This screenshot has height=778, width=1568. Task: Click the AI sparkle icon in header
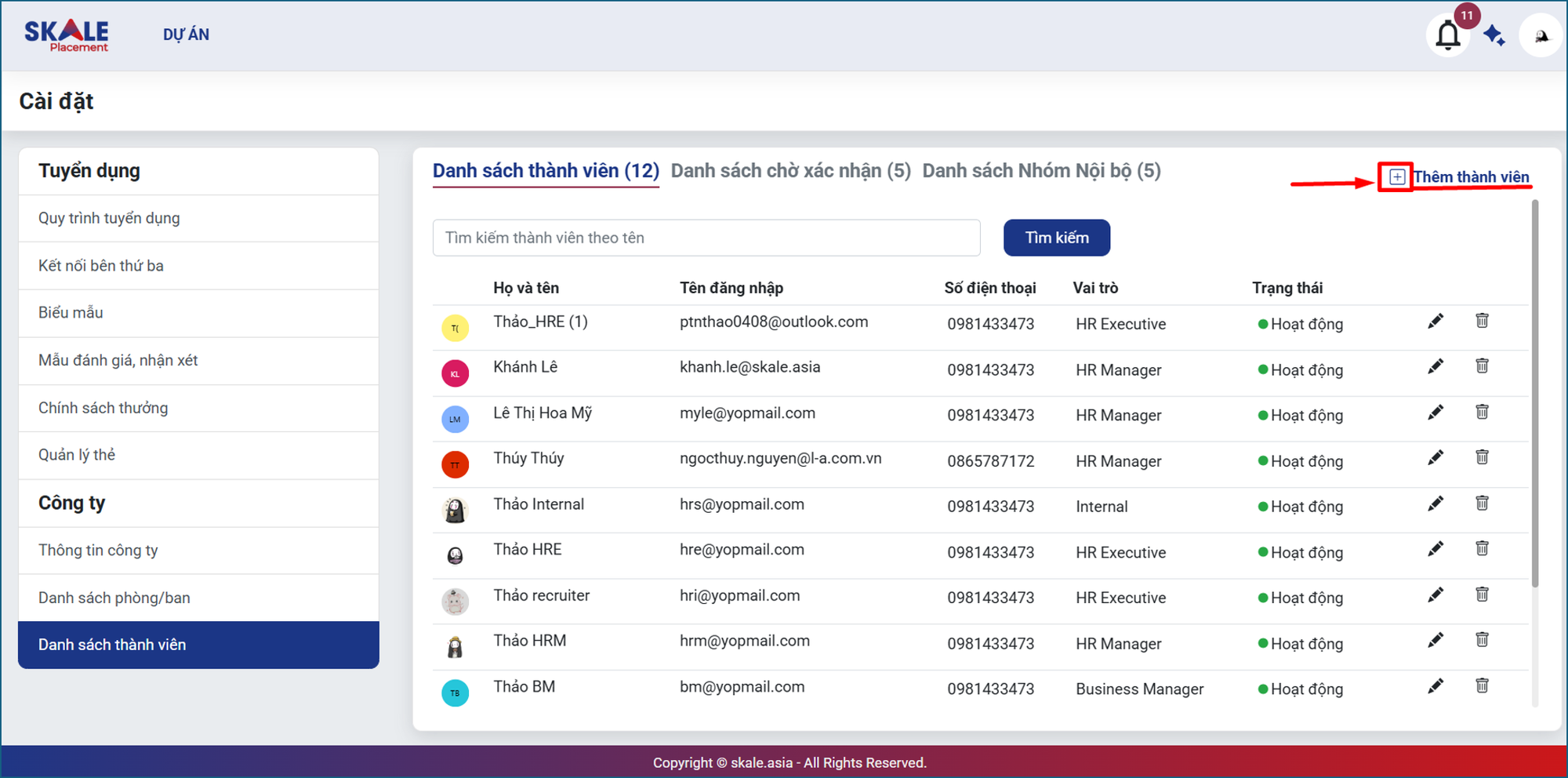[x=1494, y=36]
